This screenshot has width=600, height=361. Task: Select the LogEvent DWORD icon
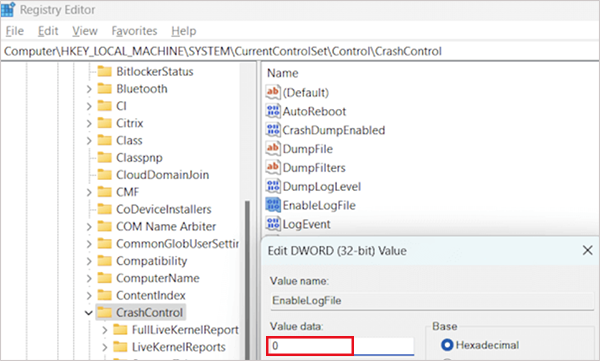click(x=273, y=224)
